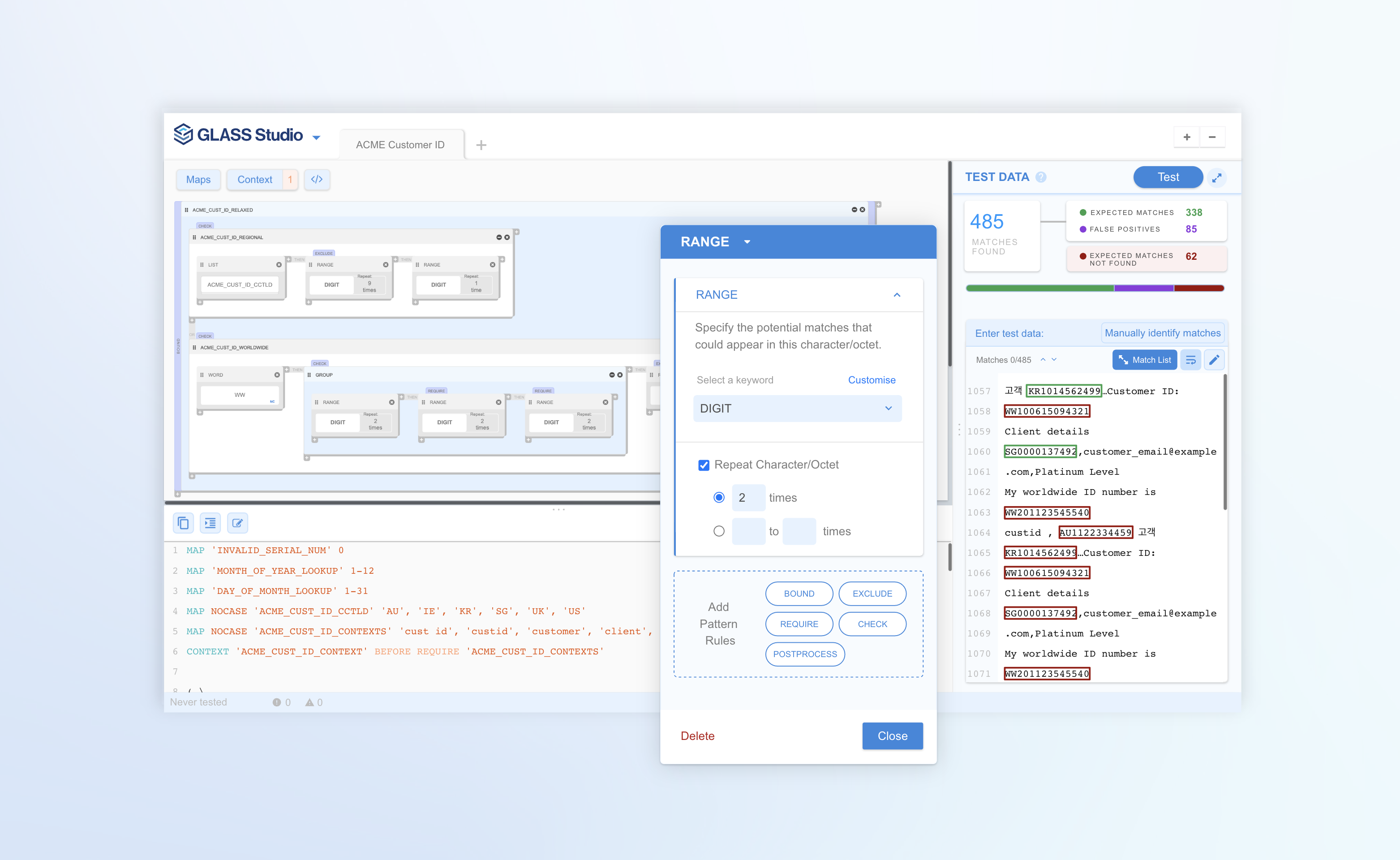1400x860 pixels.
Task: Click the Delete link in dialog
Action: 697,736
